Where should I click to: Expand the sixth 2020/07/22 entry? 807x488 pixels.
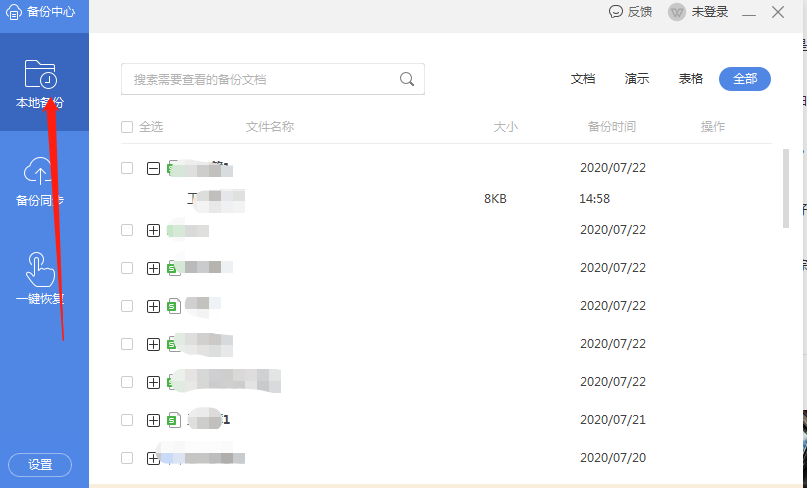pyautogui.click(x=153, y=382)
